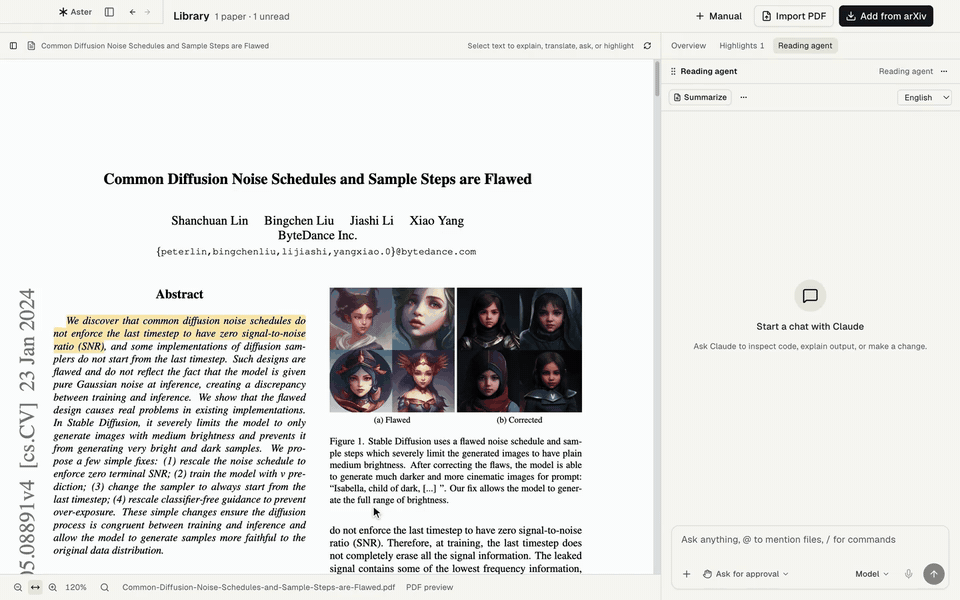Image resolution: width=960 pixels, height=600 pixels.
Task: Toggle the document side panel icon
Action: pyautogui.click(x=13, y=46)
